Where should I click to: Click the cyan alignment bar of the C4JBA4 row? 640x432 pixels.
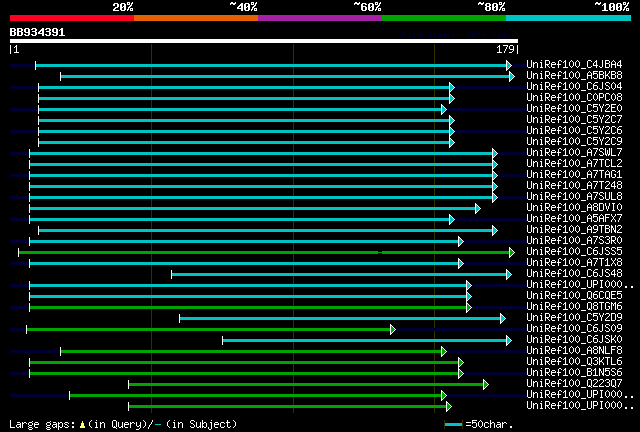pyautogui.click(x=271, y=65)
